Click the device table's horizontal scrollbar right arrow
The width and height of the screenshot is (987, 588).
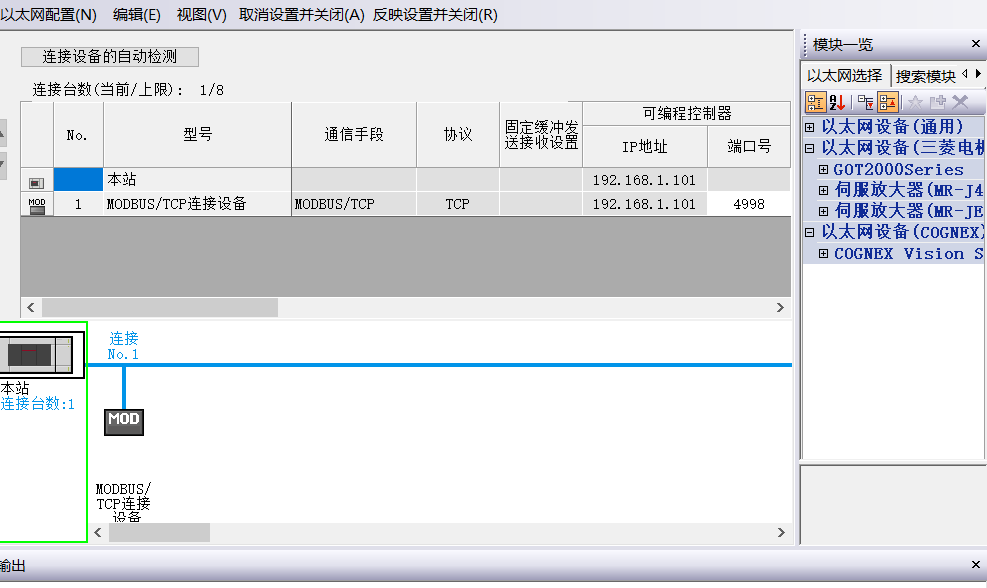click(783, 308)
